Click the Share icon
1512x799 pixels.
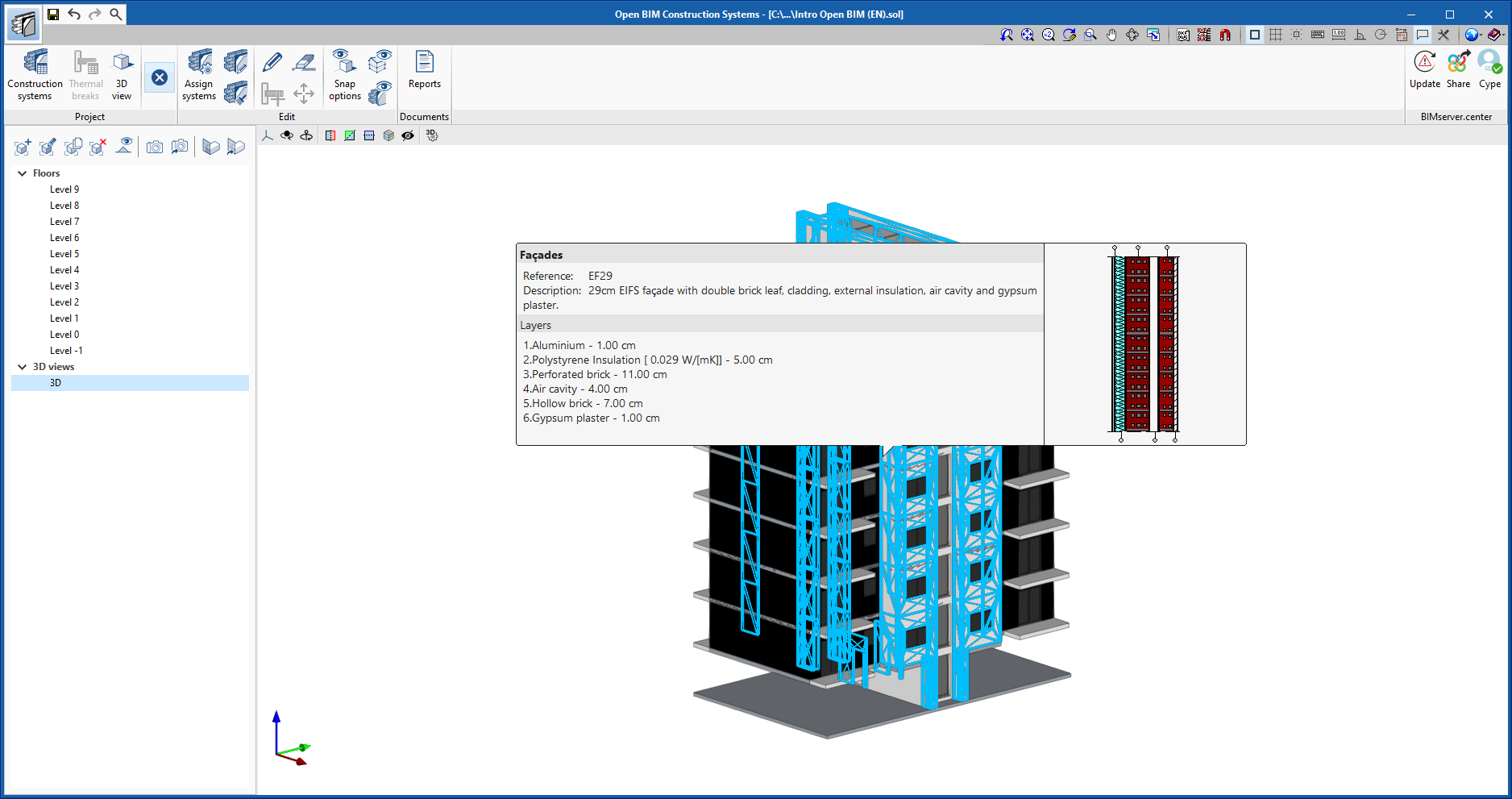coord(1458,69)
